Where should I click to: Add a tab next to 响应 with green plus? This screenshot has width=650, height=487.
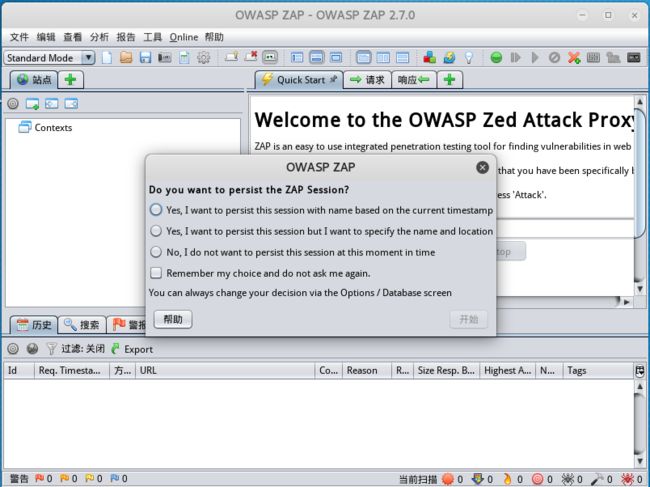450,80
